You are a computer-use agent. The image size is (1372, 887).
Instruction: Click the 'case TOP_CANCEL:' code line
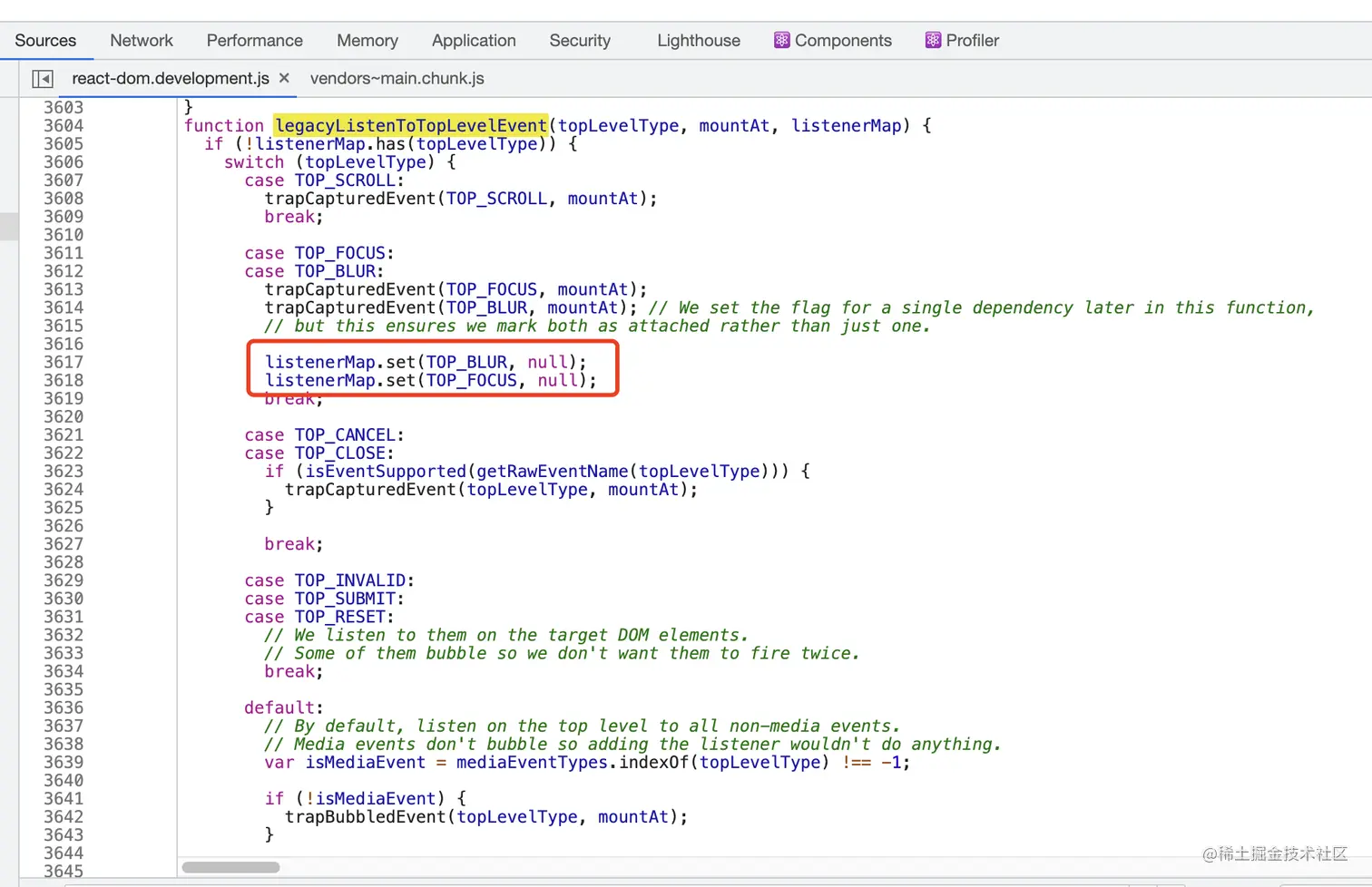[x=324, y=435]
